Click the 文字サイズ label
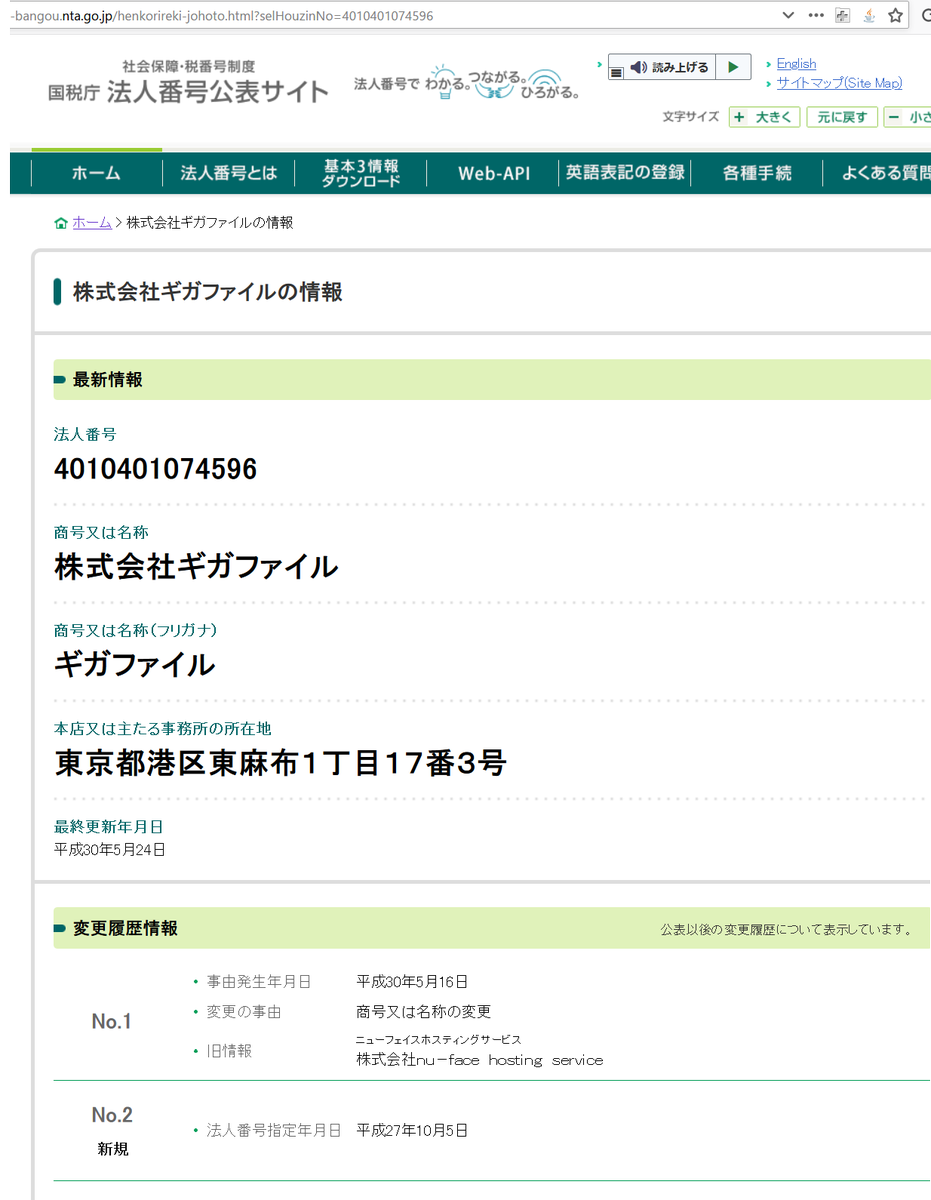This screenshot has width=931, height=1200. 690,117
